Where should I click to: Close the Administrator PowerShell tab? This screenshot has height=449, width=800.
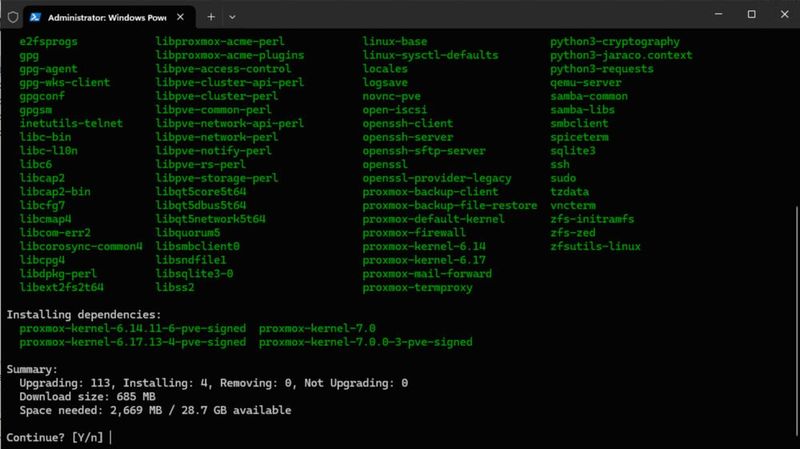[x=180, y=17]
